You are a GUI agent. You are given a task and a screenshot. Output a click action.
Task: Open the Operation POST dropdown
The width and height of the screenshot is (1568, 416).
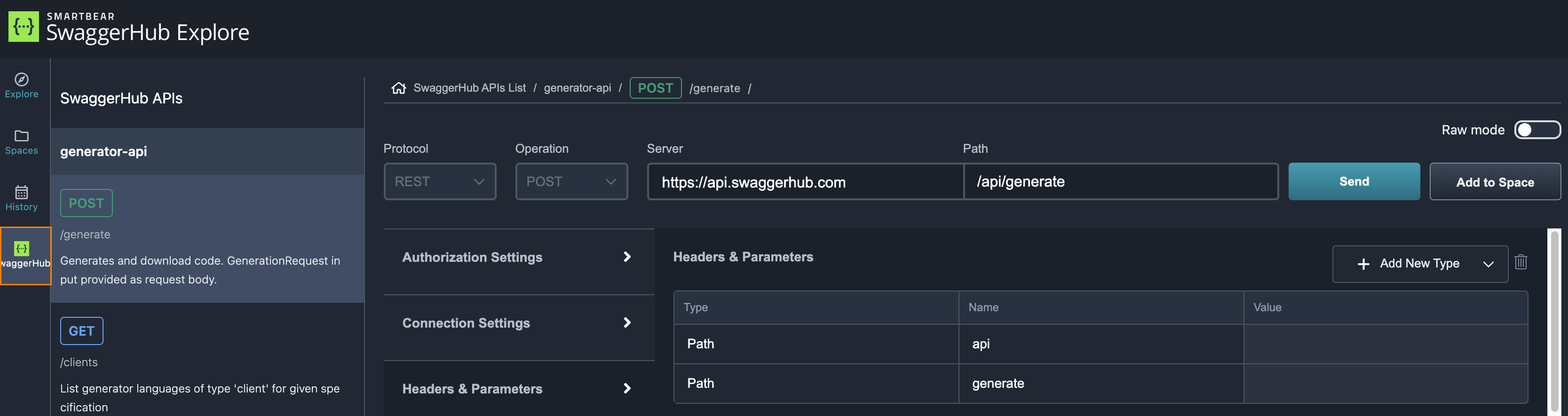(571, 181)
